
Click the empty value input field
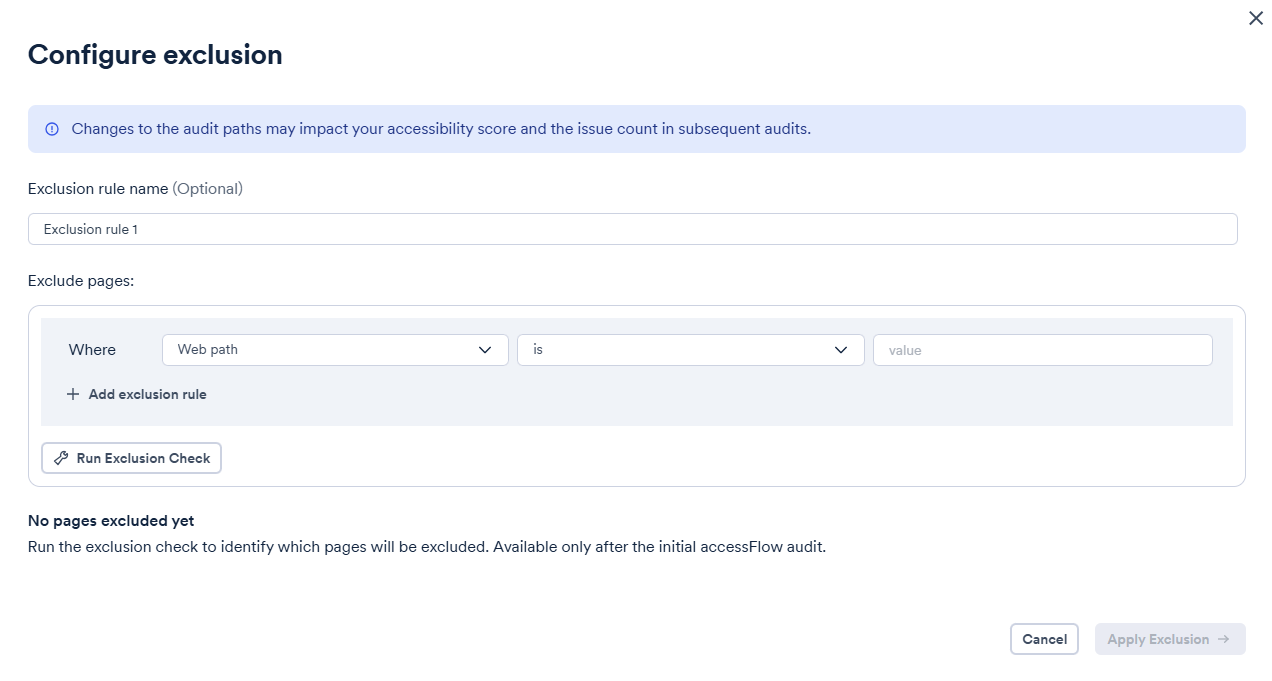coord(1043,350)
